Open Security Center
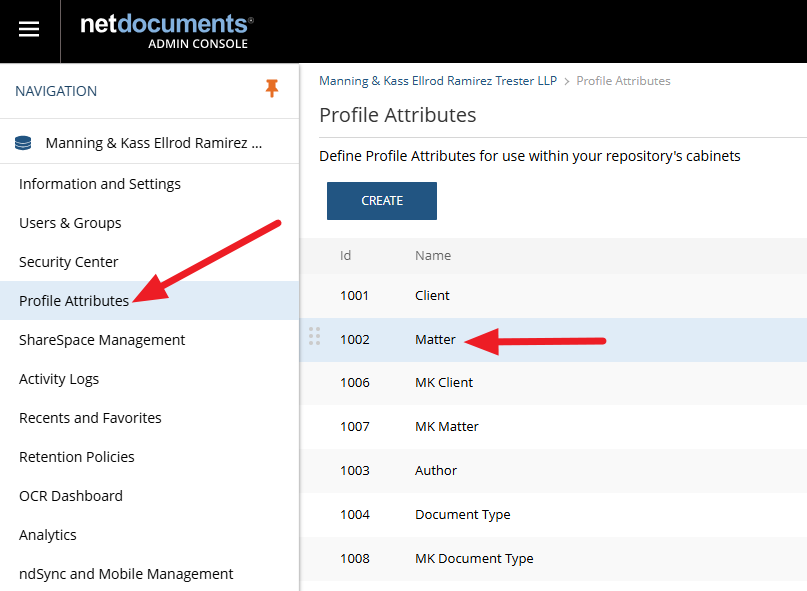Viewport: 807px width, 591px height. (x=68, y=262)
